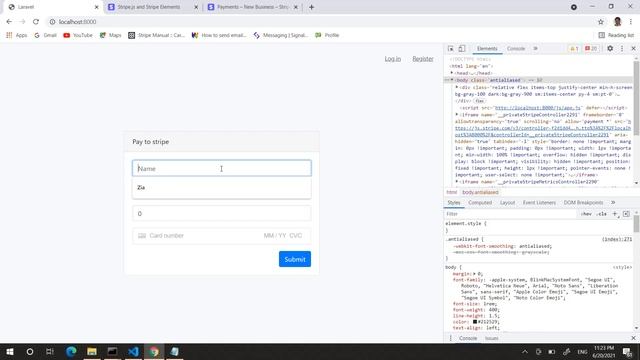This screenshot has height=360, width=640.
Task: Open the Gmail bookmark
Action: point(45,35)
